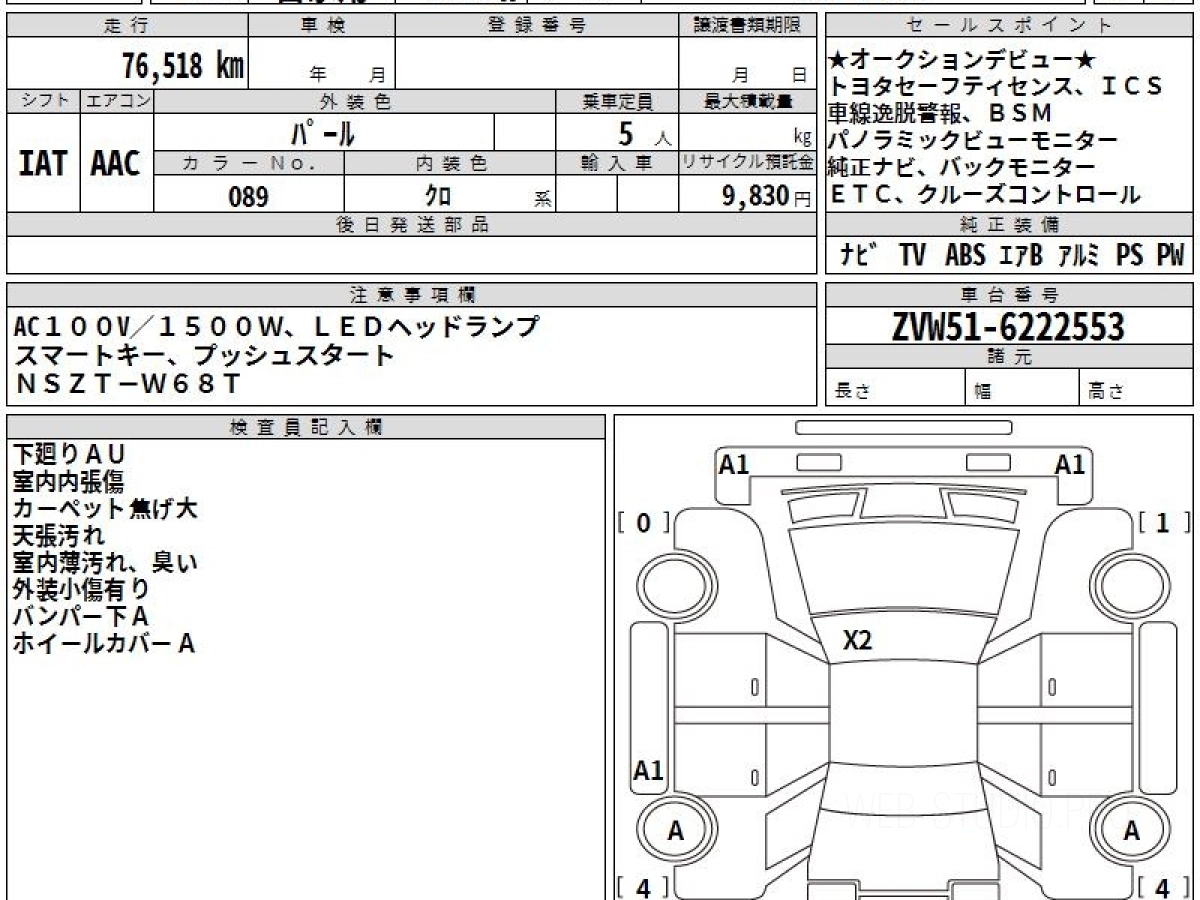Select the 車線逸脱警報、BSM line
1200x900 pixels.
point(942,113)
